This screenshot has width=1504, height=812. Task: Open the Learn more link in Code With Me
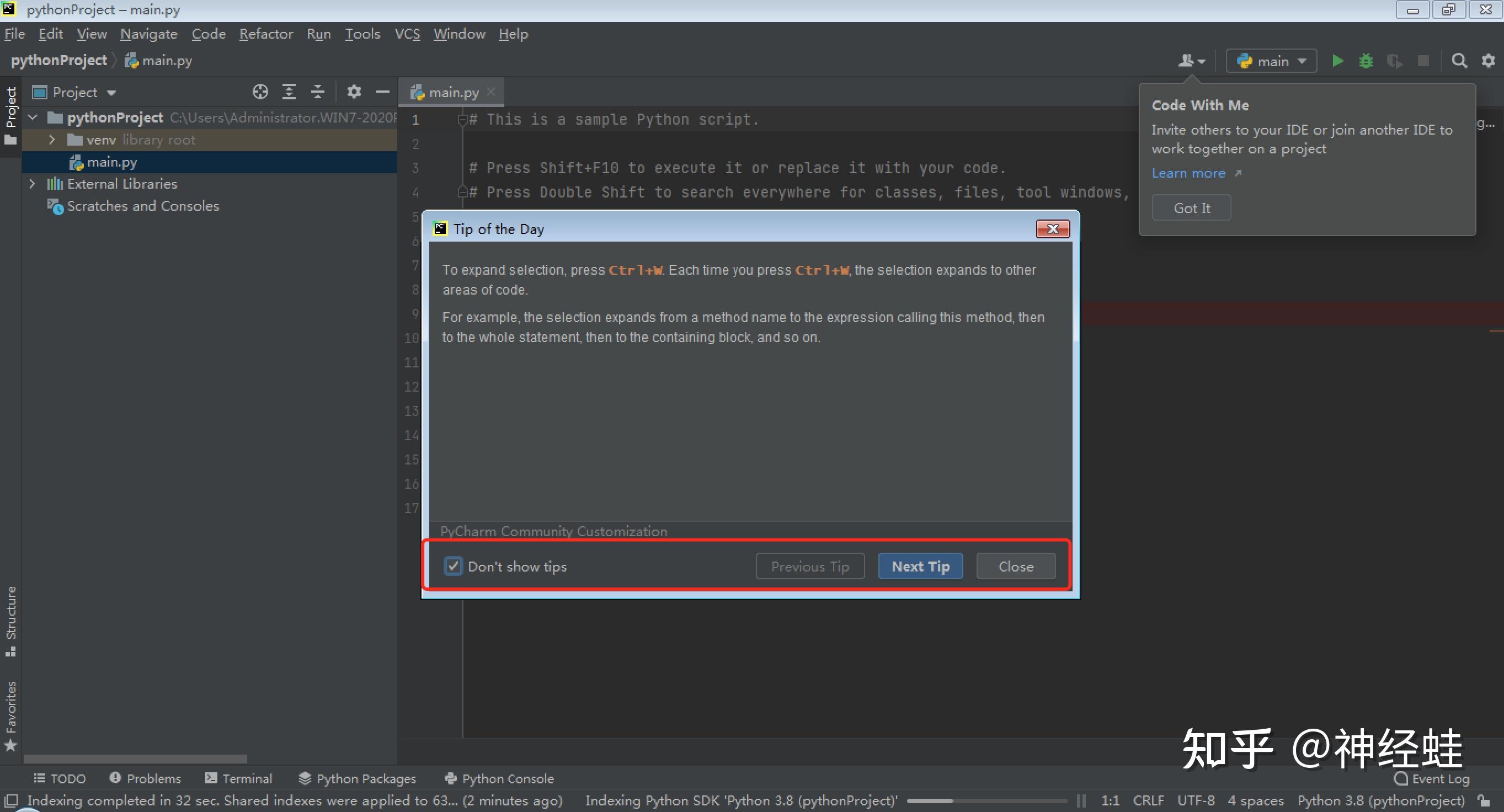(1188, 173)
